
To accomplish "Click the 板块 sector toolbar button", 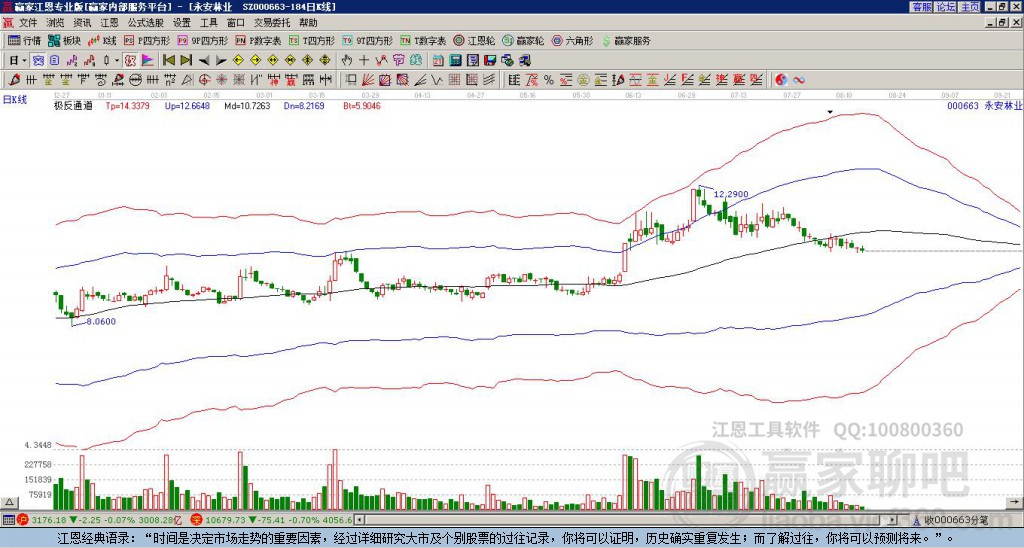I will 64,40.
